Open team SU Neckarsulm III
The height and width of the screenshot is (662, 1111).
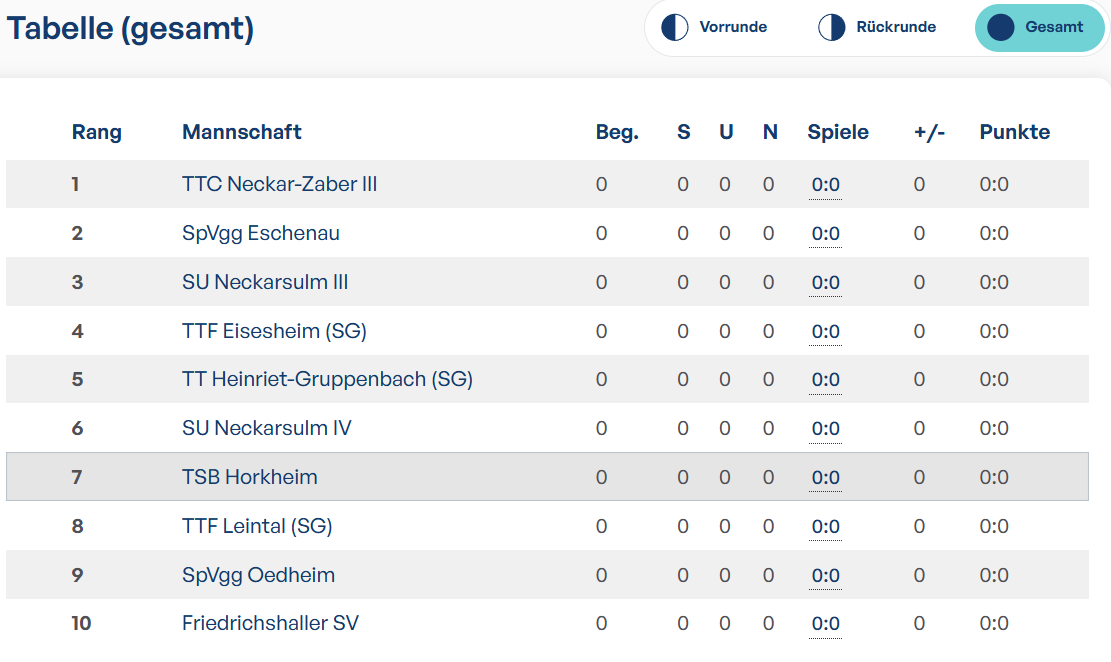tap(265, 282)
